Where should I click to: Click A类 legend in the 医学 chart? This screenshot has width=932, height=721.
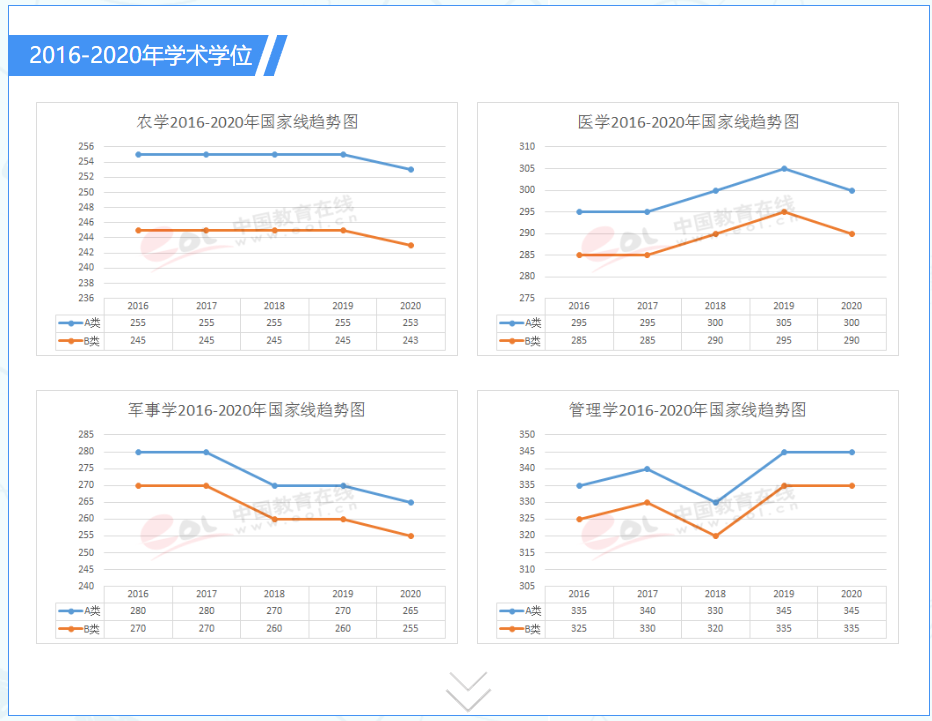521,323
